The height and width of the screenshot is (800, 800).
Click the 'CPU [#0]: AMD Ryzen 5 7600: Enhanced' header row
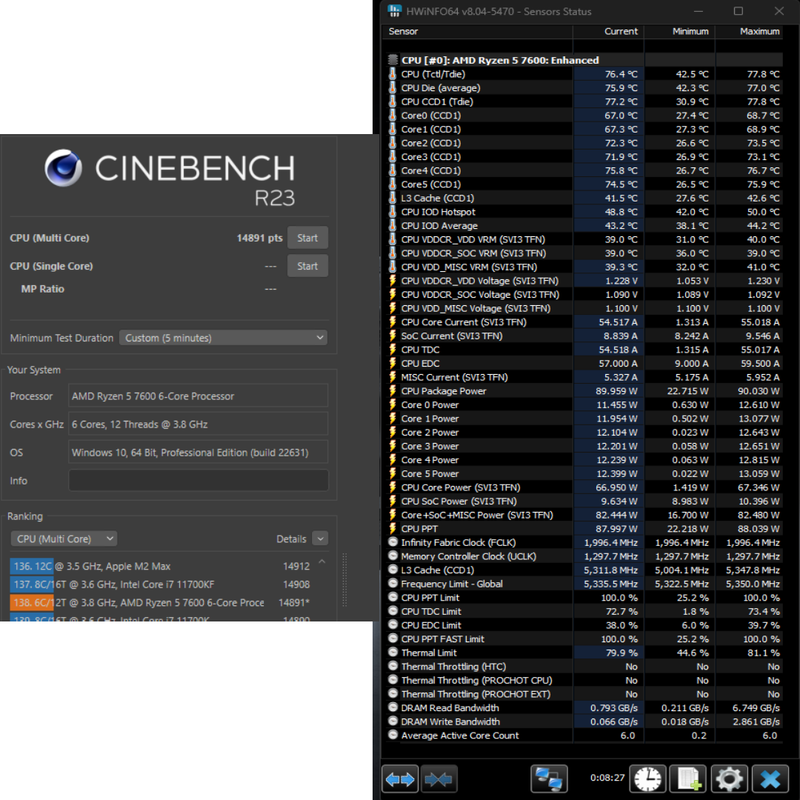click(585, 60)
